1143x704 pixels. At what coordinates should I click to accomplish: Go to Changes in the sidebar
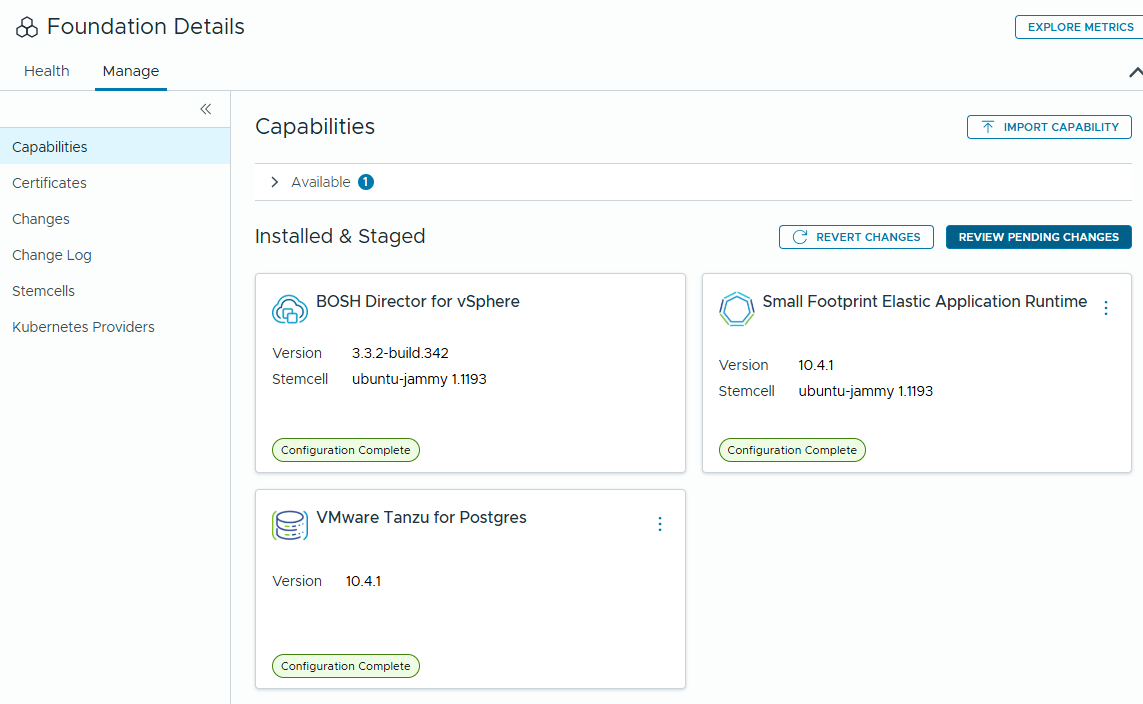pos(115,219)
